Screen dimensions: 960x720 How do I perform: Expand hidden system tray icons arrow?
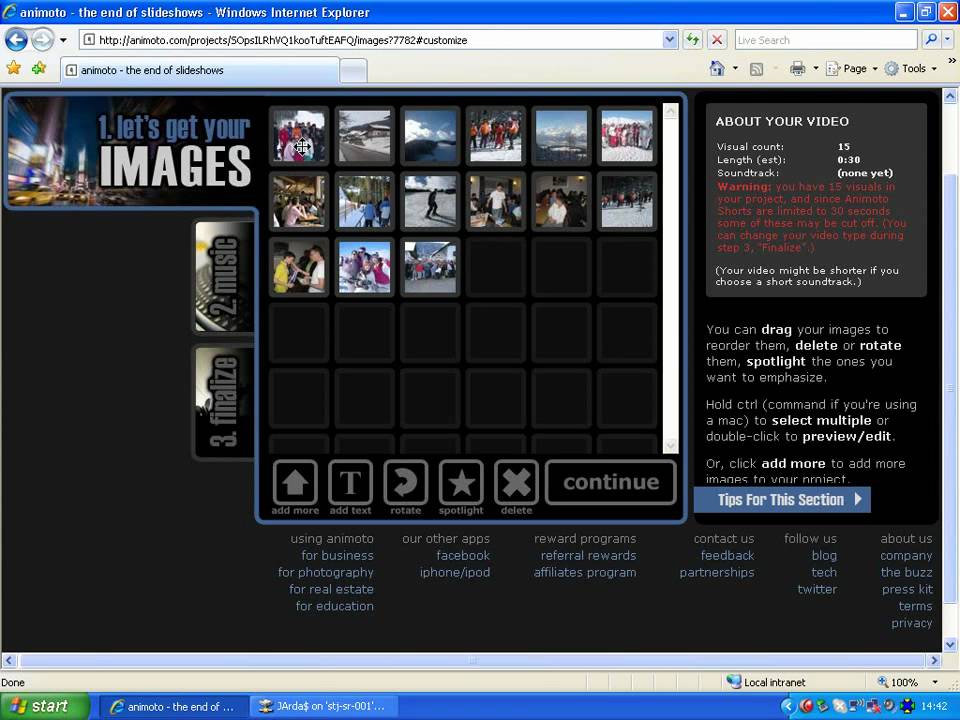coord(788,707)
